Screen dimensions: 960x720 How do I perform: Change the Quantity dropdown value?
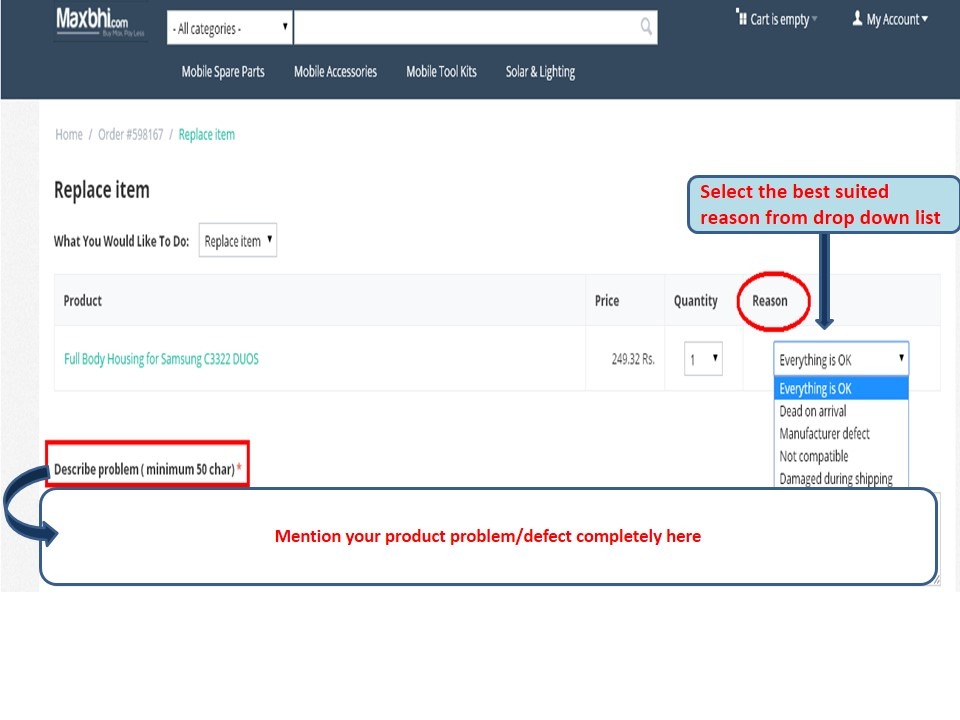[x=703, y=359]
